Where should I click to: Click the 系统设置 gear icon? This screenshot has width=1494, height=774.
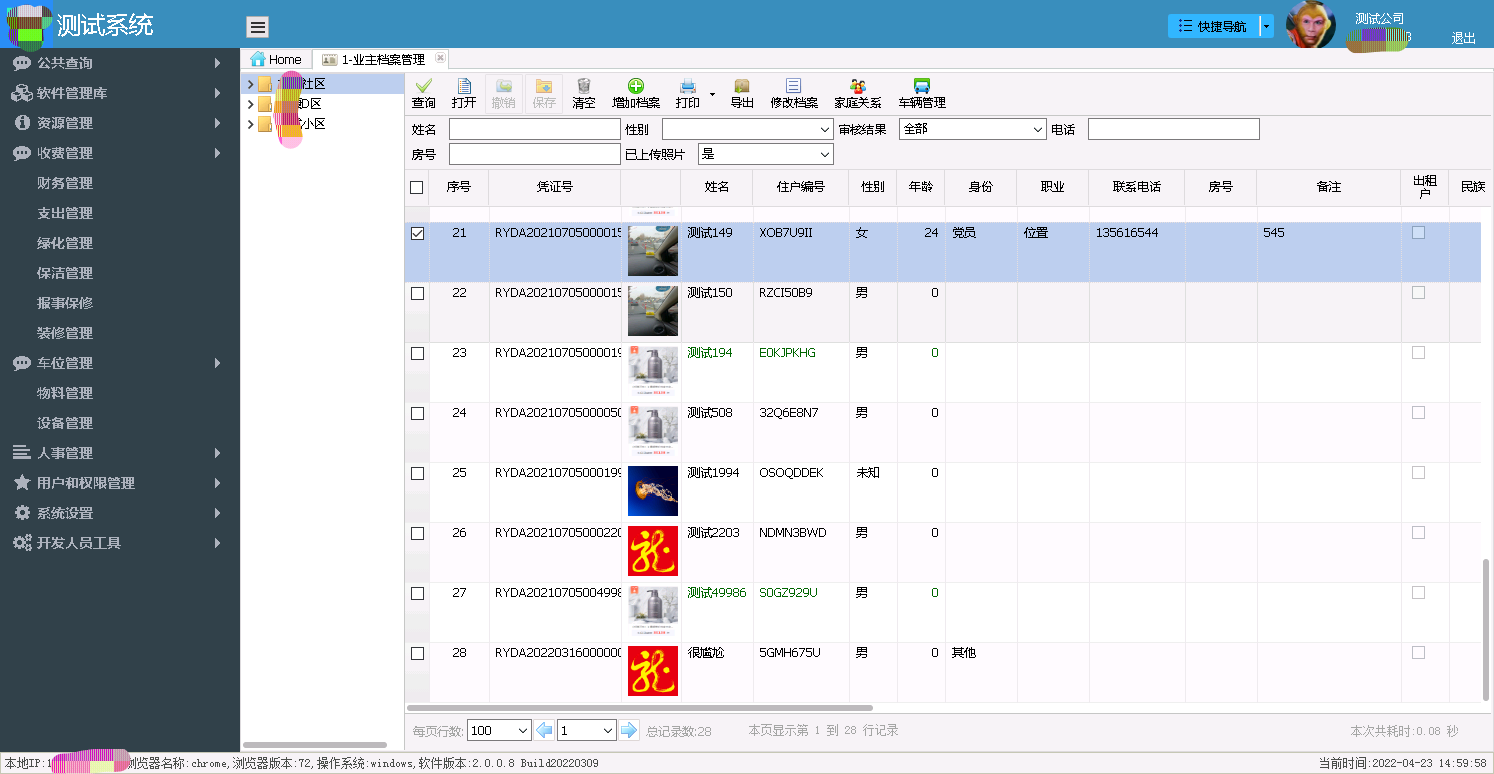(x=22, y=513)
